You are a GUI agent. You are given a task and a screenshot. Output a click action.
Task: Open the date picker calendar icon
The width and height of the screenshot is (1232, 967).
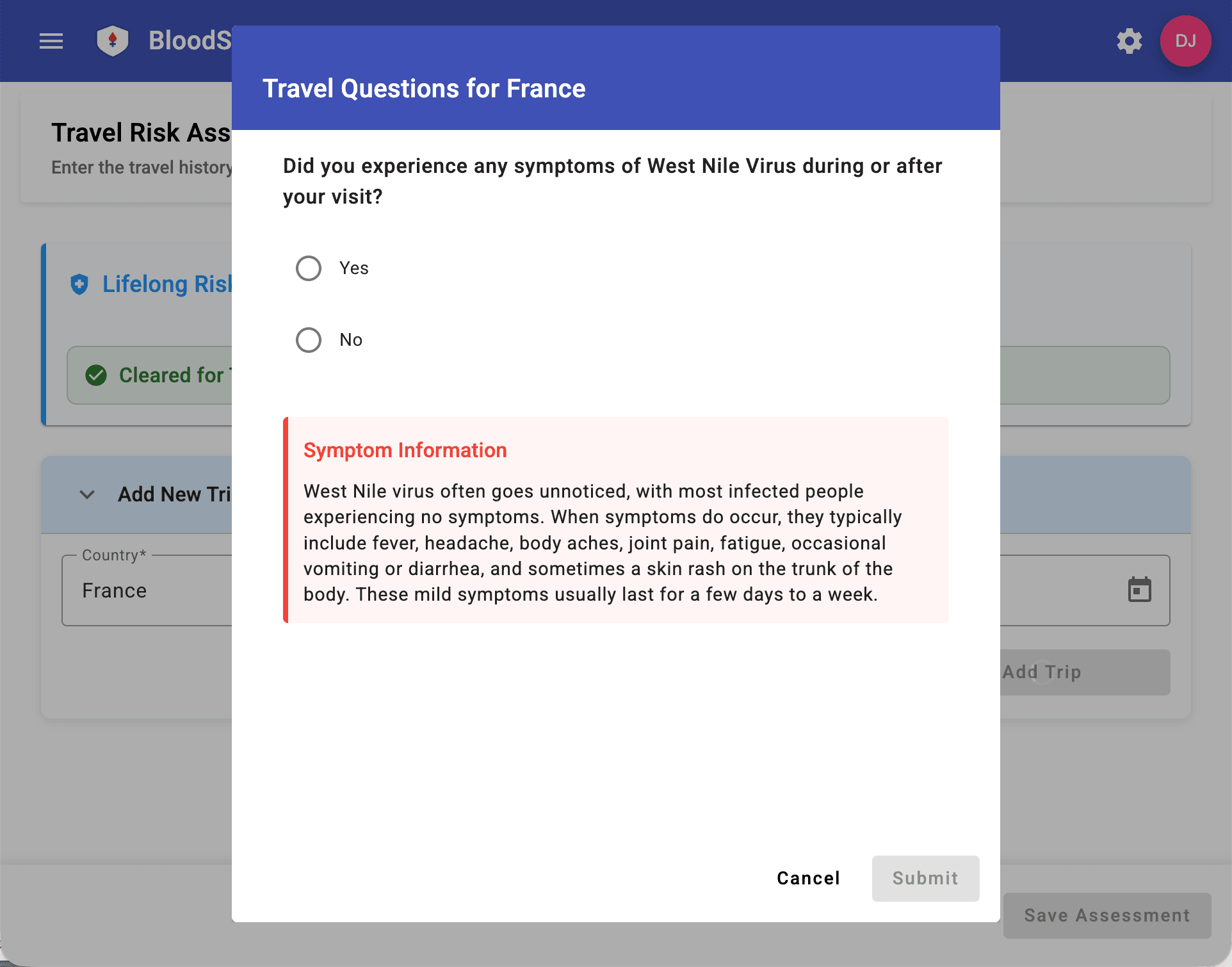[x=1140, y=590]
